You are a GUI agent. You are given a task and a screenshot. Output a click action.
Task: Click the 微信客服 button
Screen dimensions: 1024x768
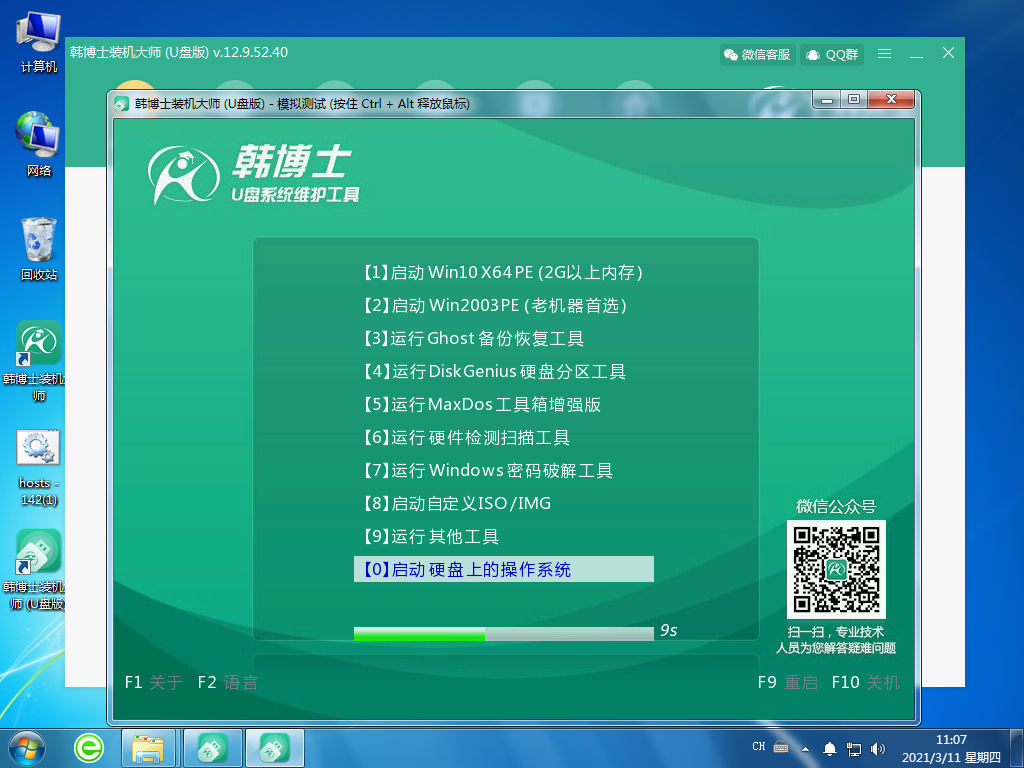point(757,55)
